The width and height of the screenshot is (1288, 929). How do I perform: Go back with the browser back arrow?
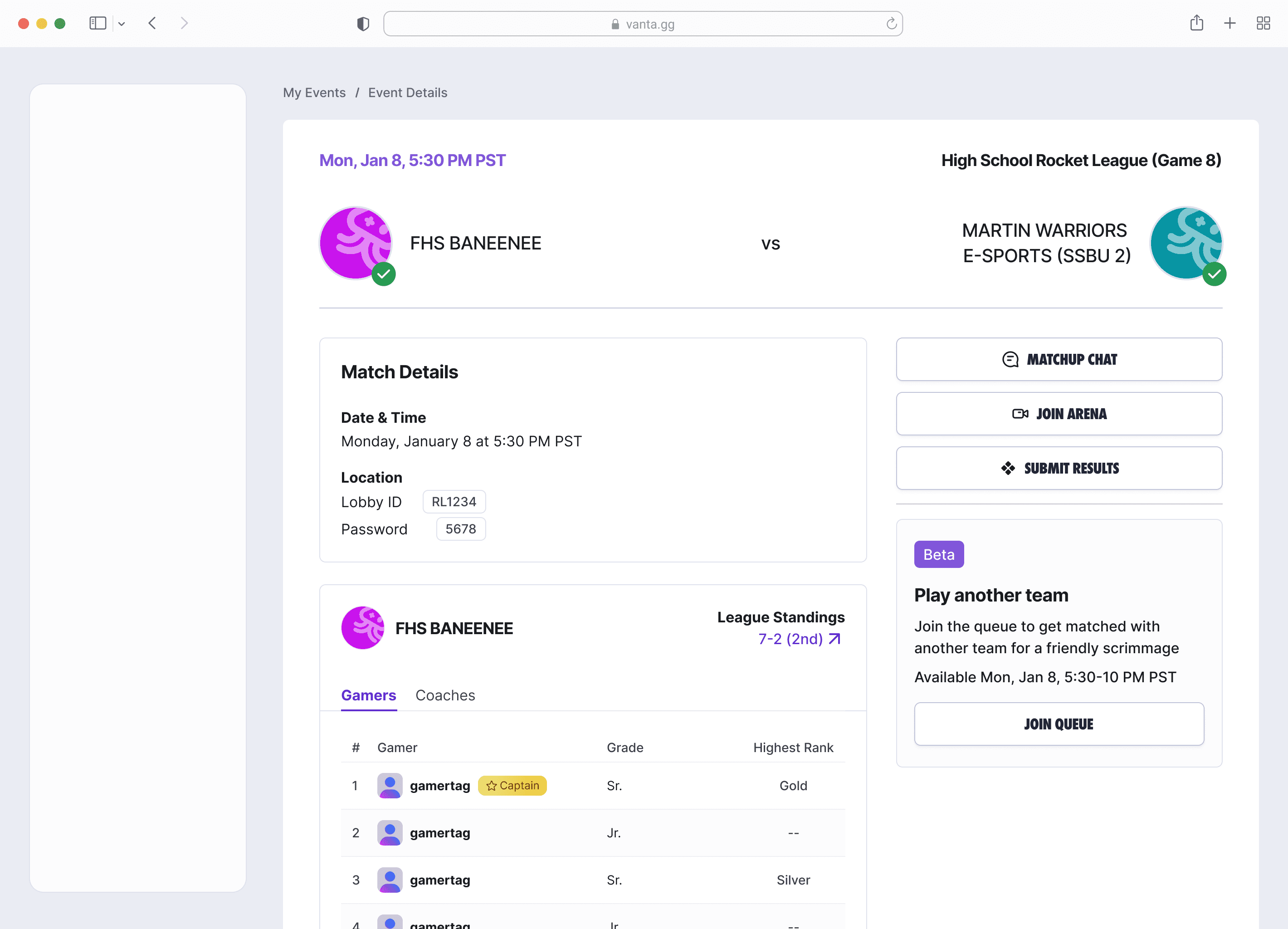tap(152, 23)
